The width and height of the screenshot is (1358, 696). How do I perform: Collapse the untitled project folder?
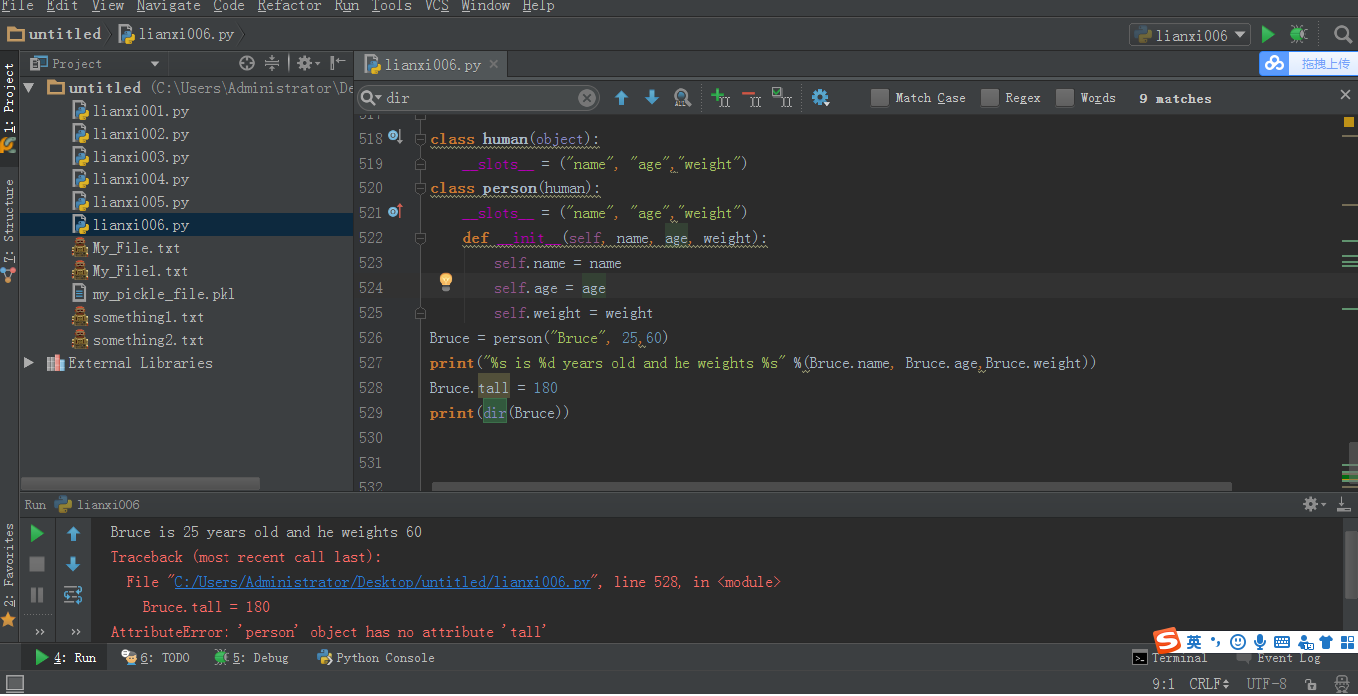(29, 88)
